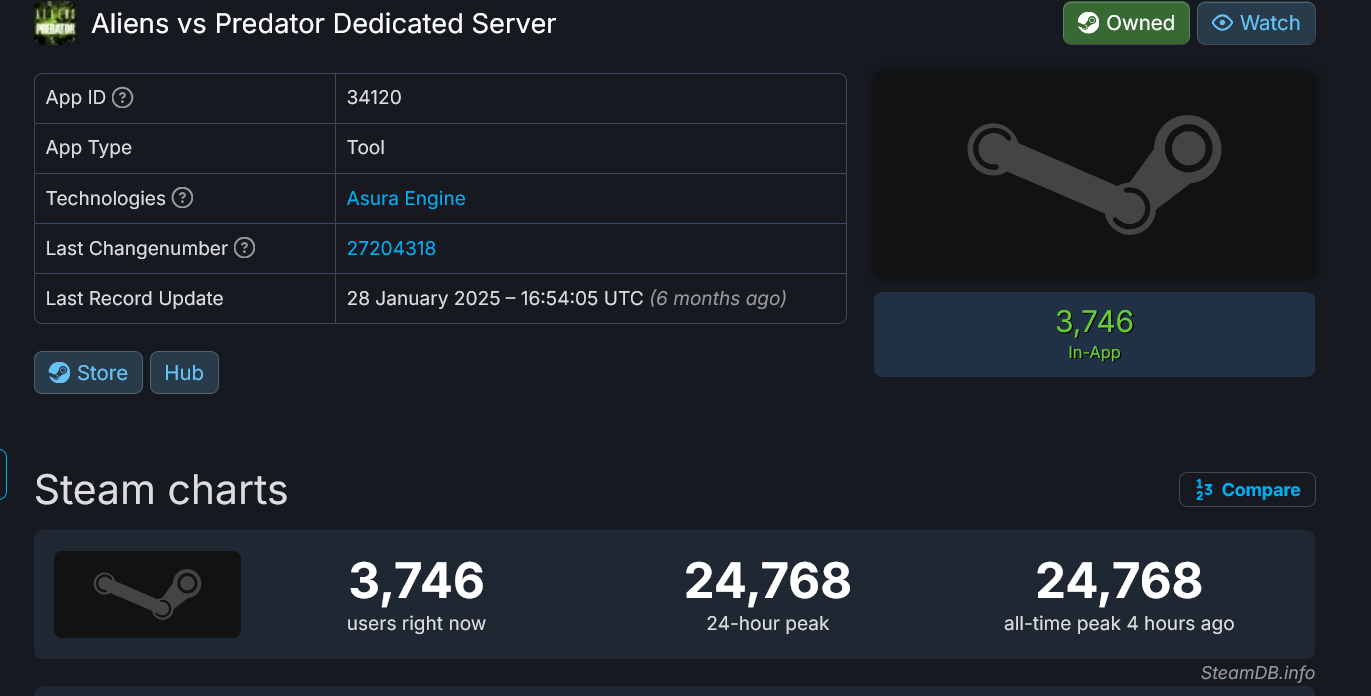
Task: Click the Aliens vs Predator Dedicated Server title
Action: click(x=324, y=23)
